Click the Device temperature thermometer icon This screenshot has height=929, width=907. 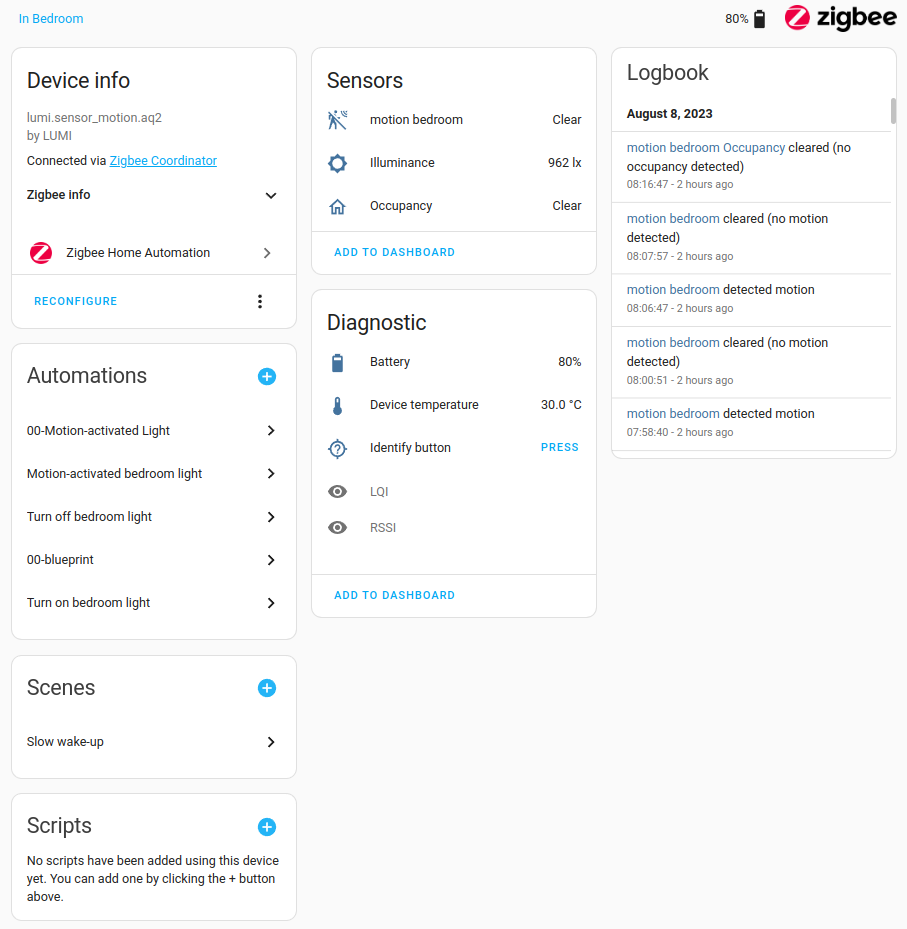[x=337, y=404]
